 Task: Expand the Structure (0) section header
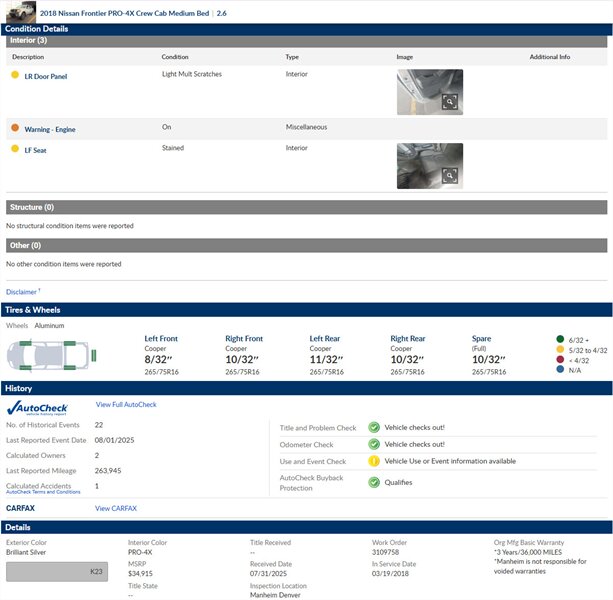click(x=32, y=207)
